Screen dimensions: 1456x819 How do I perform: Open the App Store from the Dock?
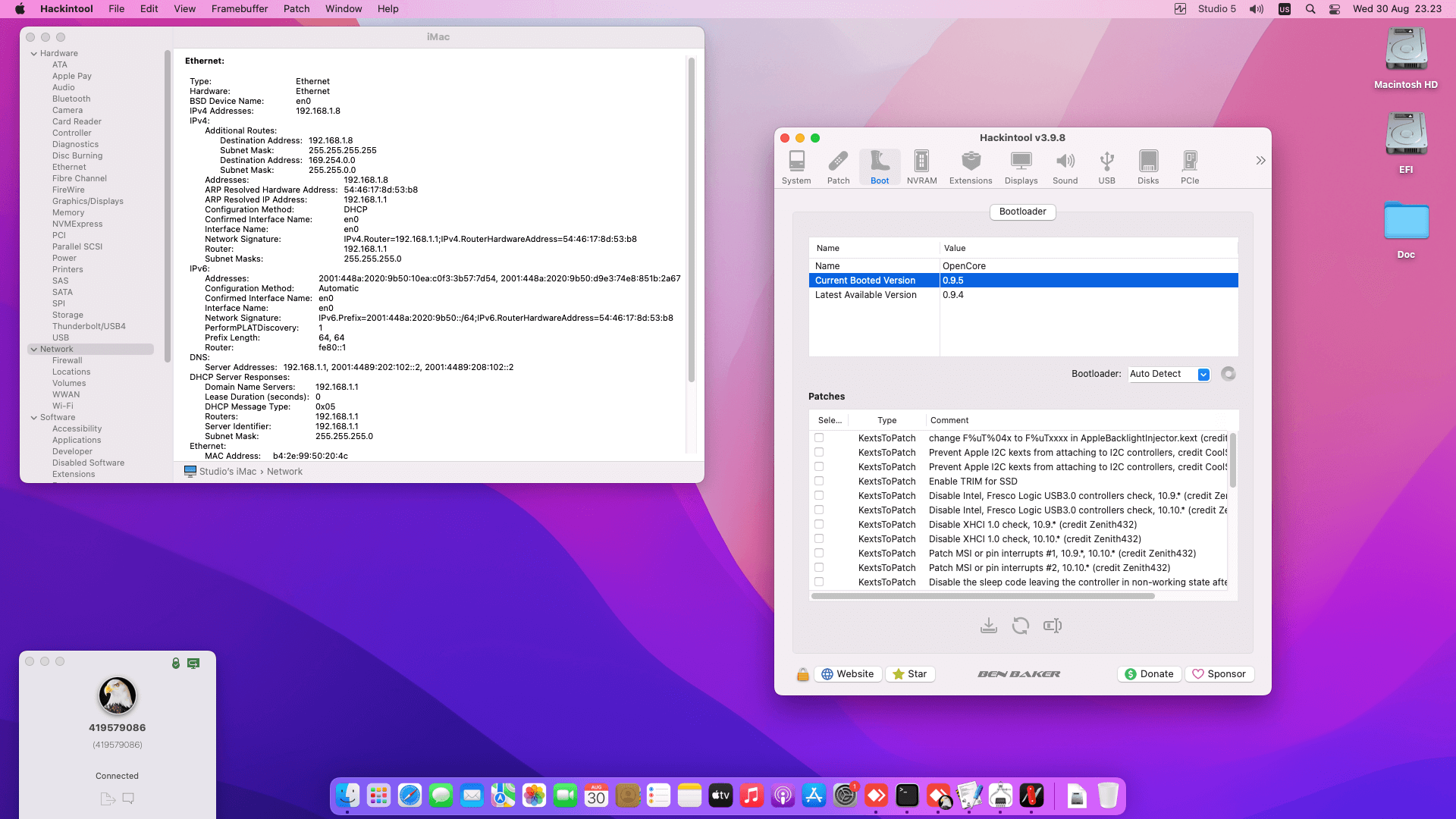point(814,795)
